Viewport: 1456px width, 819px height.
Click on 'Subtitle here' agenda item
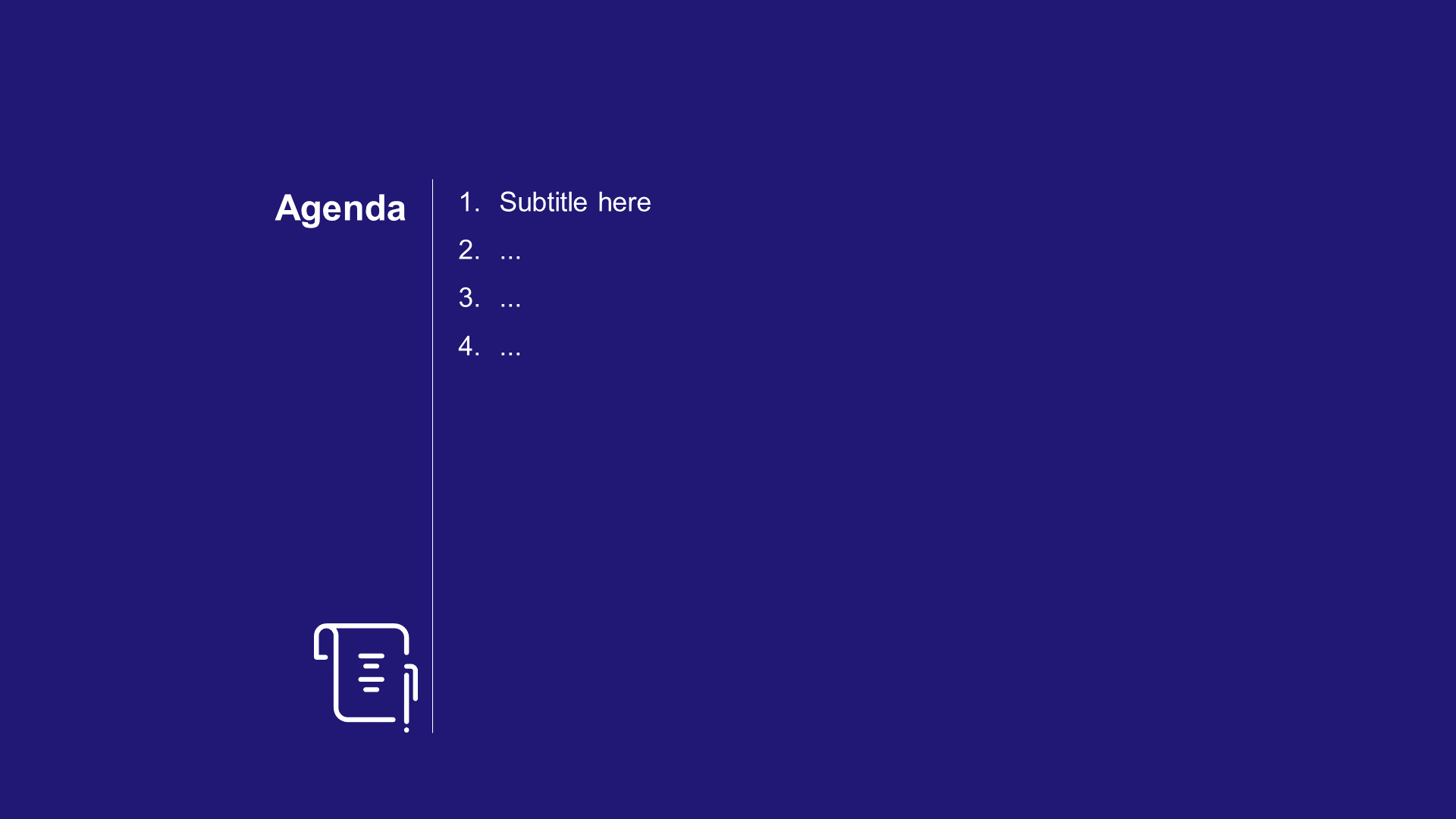[575, 202]
